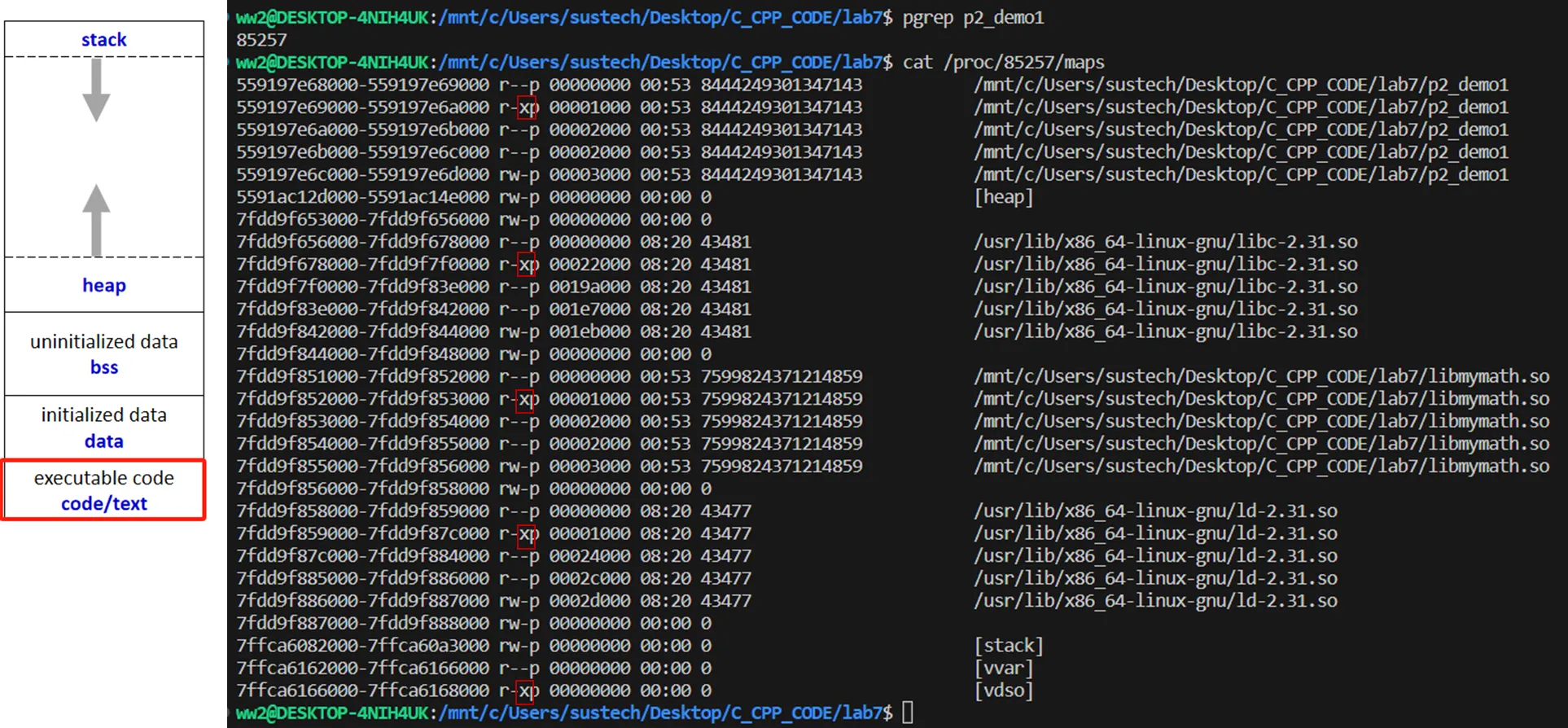Image resolution: width=1568 pixels, height=728 pixels.
Task: Click the red-outlined executable code/text block
Action: pyautogui.click(x=103, y=490)
